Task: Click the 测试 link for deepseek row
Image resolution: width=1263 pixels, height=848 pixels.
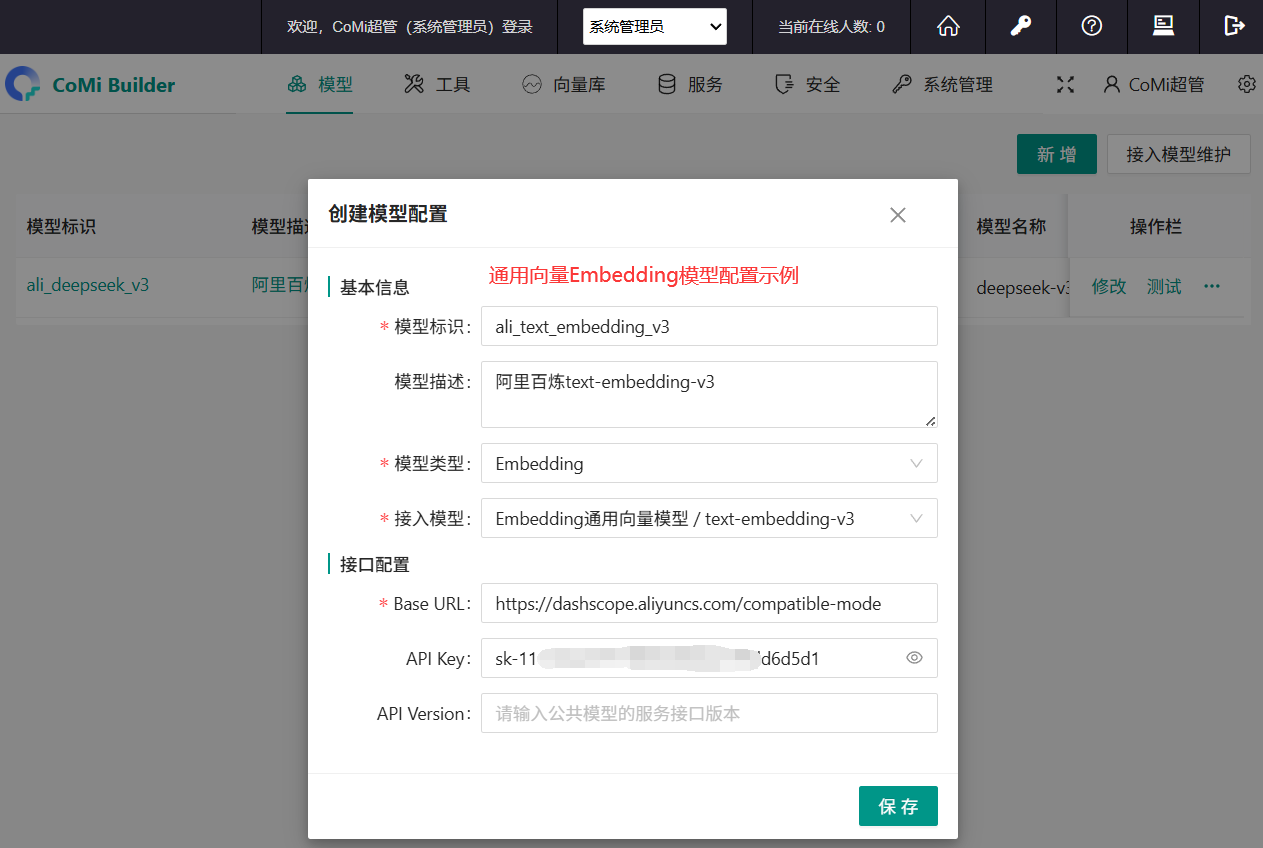Action: (x=1164, y=287)
